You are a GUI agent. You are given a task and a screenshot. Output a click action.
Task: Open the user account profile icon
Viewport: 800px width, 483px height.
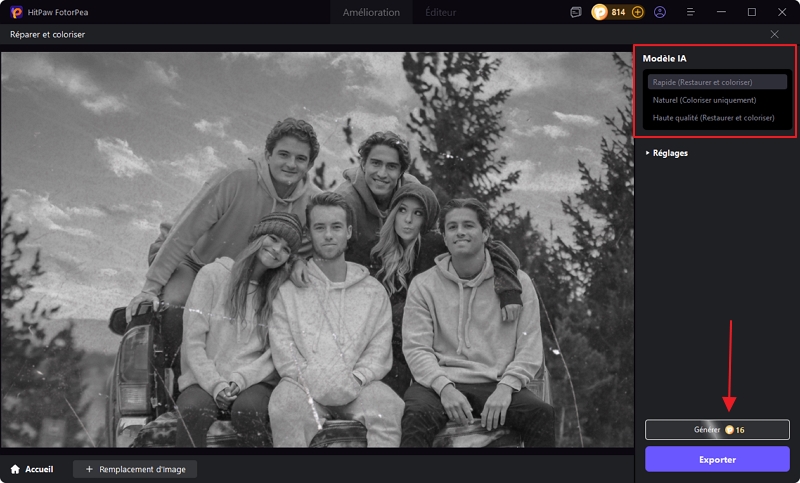[660, 12]
